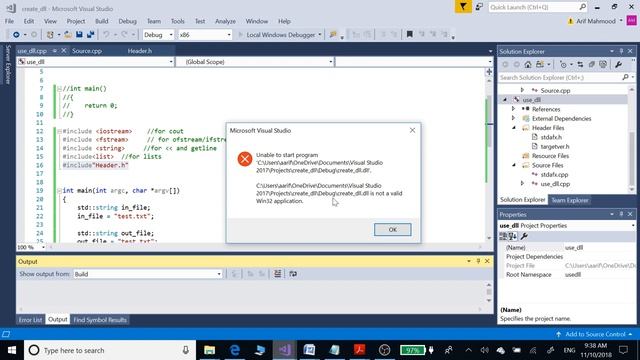Open the Server Explorer side tab

point(8,64)
